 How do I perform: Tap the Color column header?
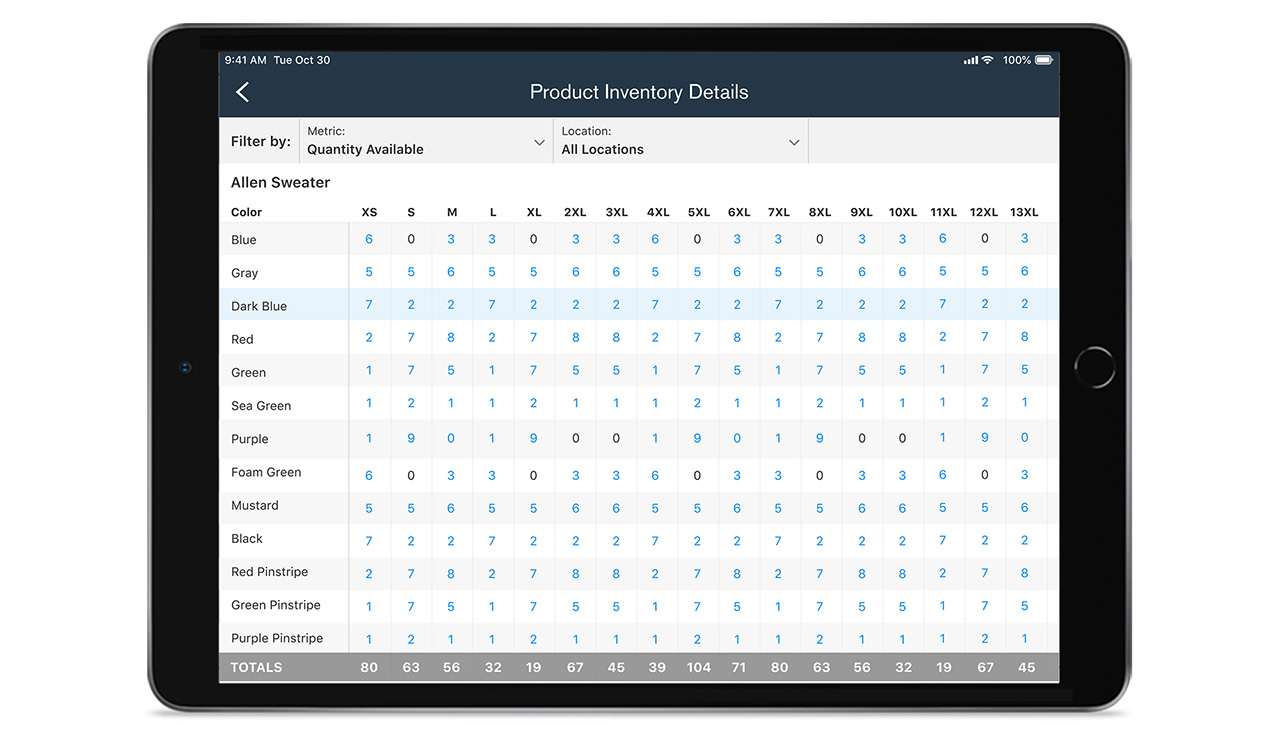pyautogui.click(x=246, y=212)
